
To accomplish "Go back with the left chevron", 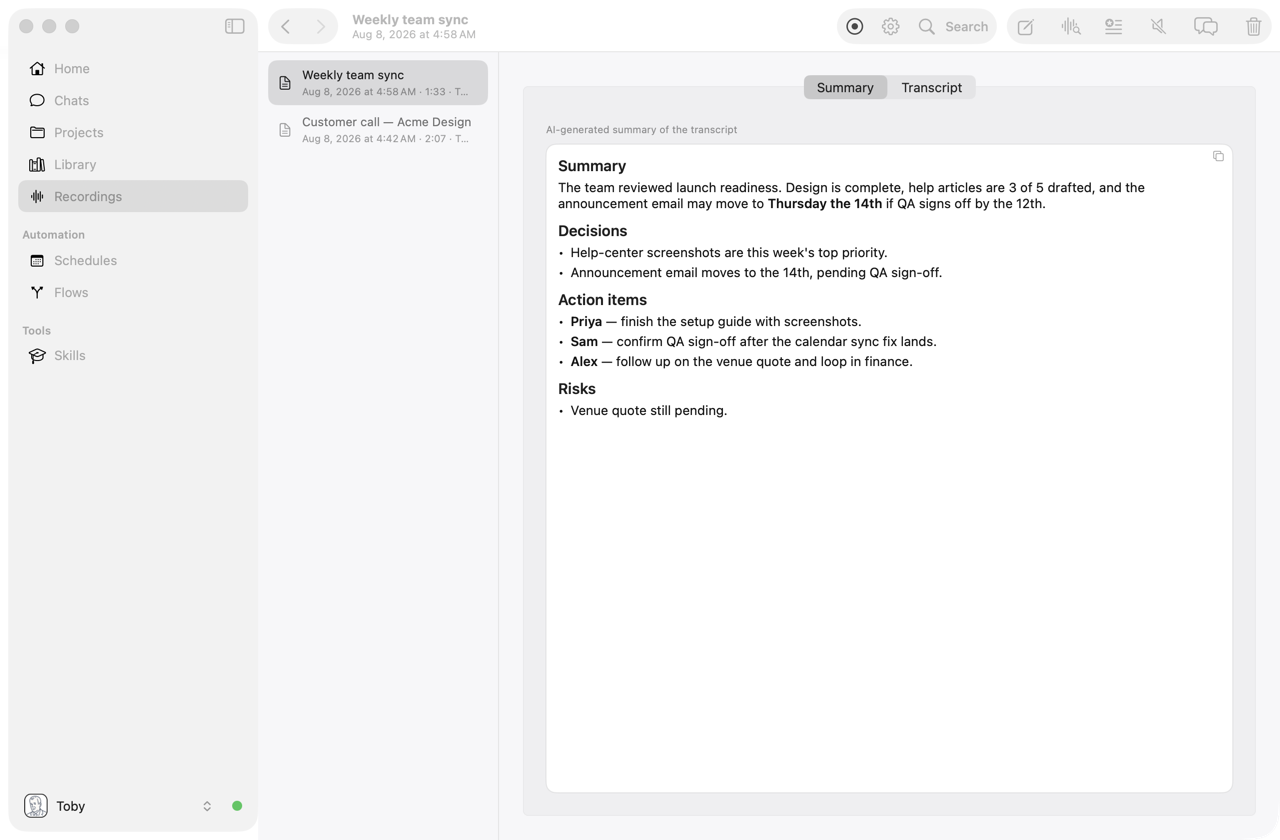I will click(x=286, y=27).
